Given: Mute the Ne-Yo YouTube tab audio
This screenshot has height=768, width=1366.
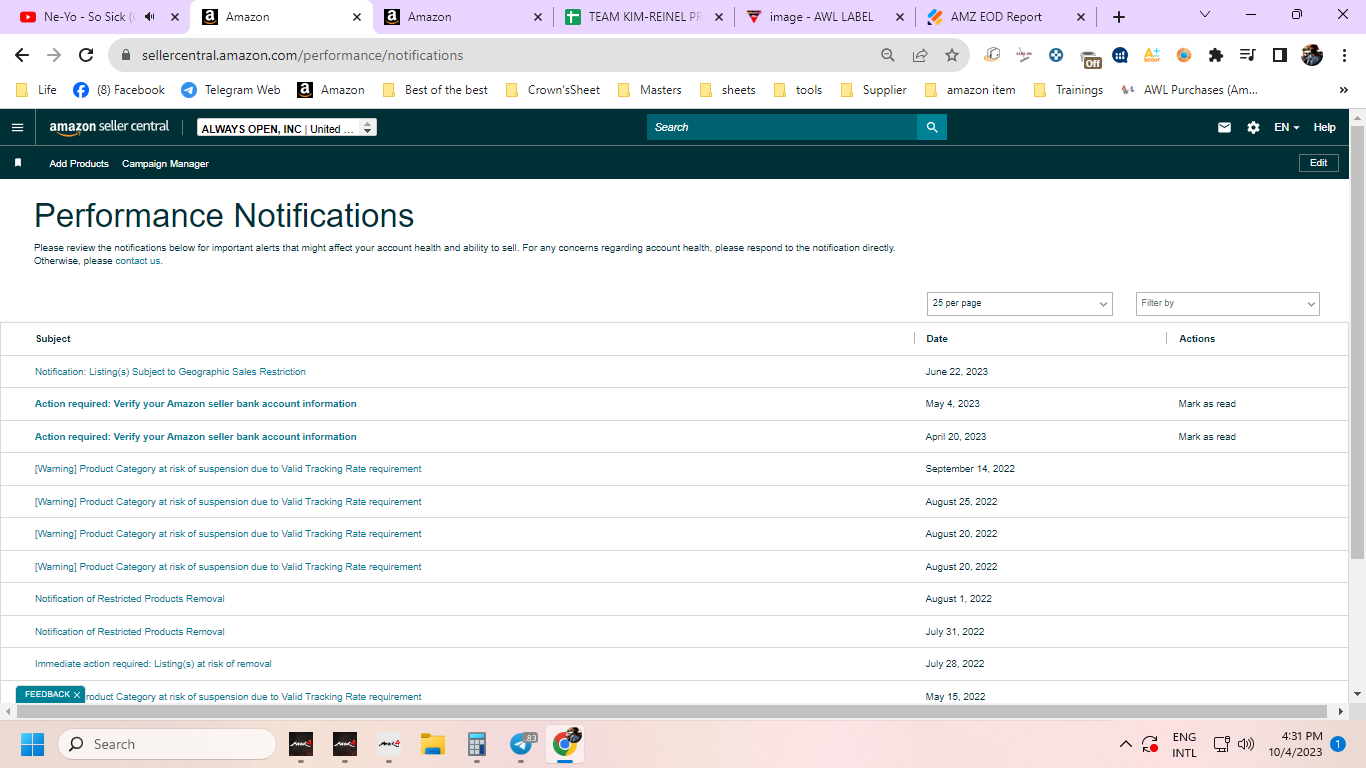Looking at the screenshot, I should pos(150,17).
